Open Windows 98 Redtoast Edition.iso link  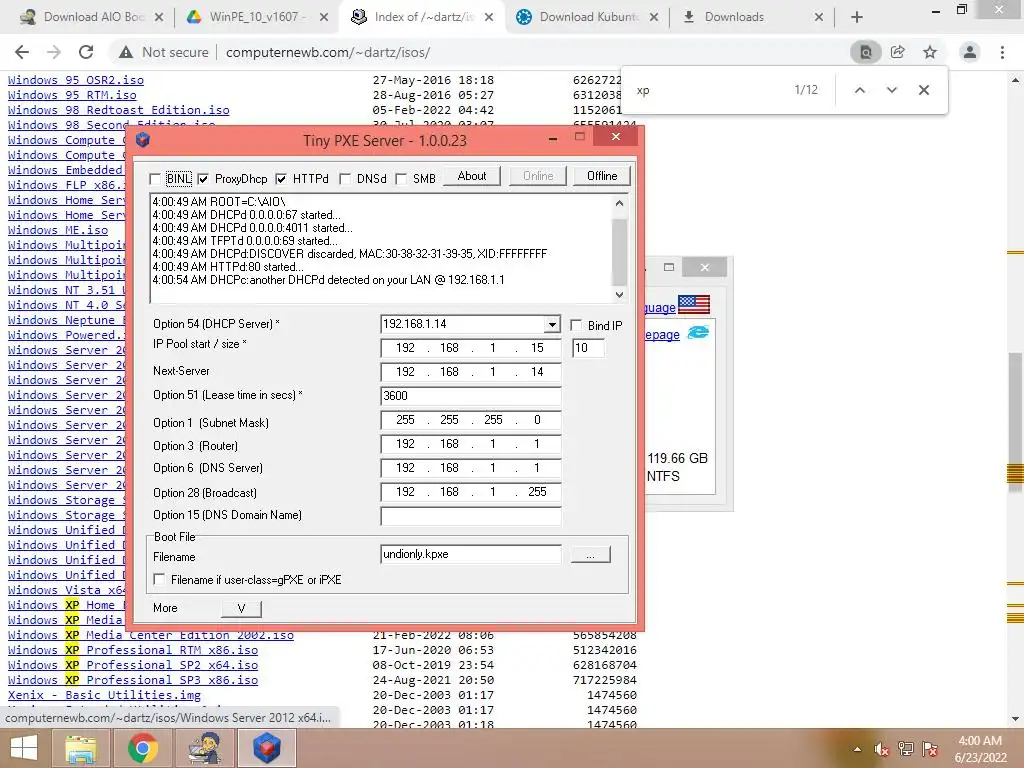tap(119, 110)
